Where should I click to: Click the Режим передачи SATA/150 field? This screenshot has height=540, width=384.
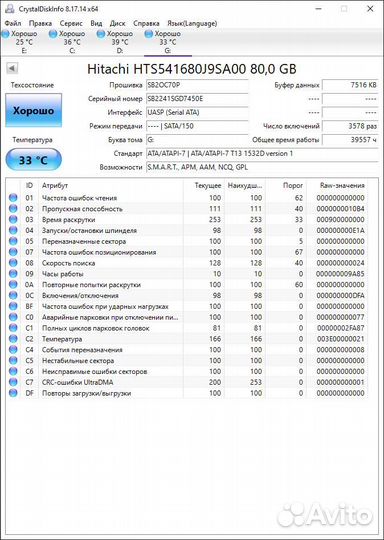(197, 126)
